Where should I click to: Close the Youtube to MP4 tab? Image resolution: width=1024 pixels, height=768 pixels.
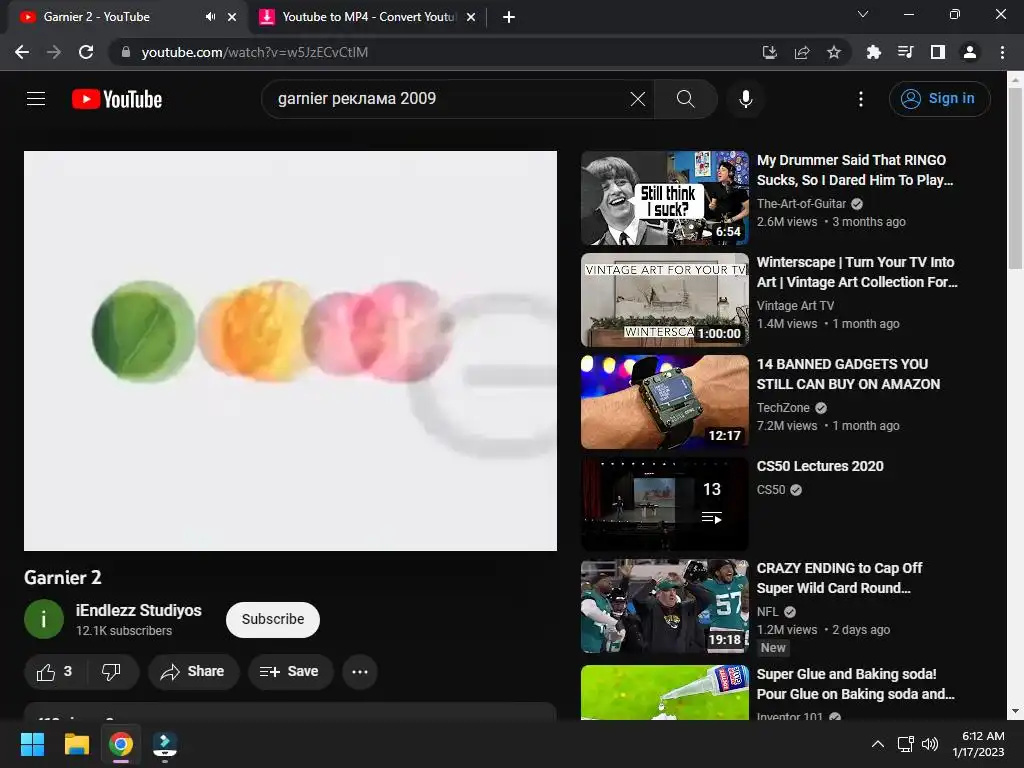(471, 17)
